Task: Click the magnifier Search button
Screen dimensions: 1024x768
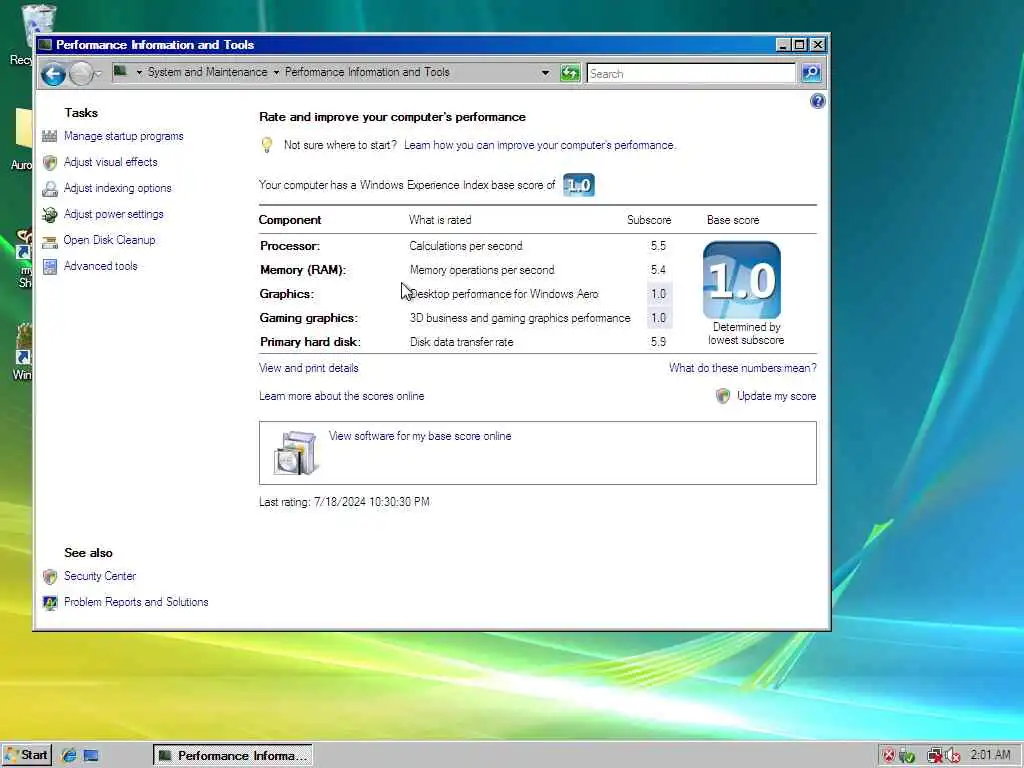Action: (811, 73)
